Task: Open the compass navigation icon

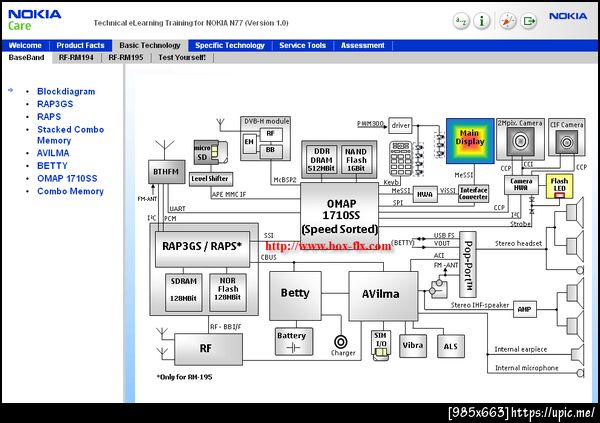Action: click(x=507, y=21)
